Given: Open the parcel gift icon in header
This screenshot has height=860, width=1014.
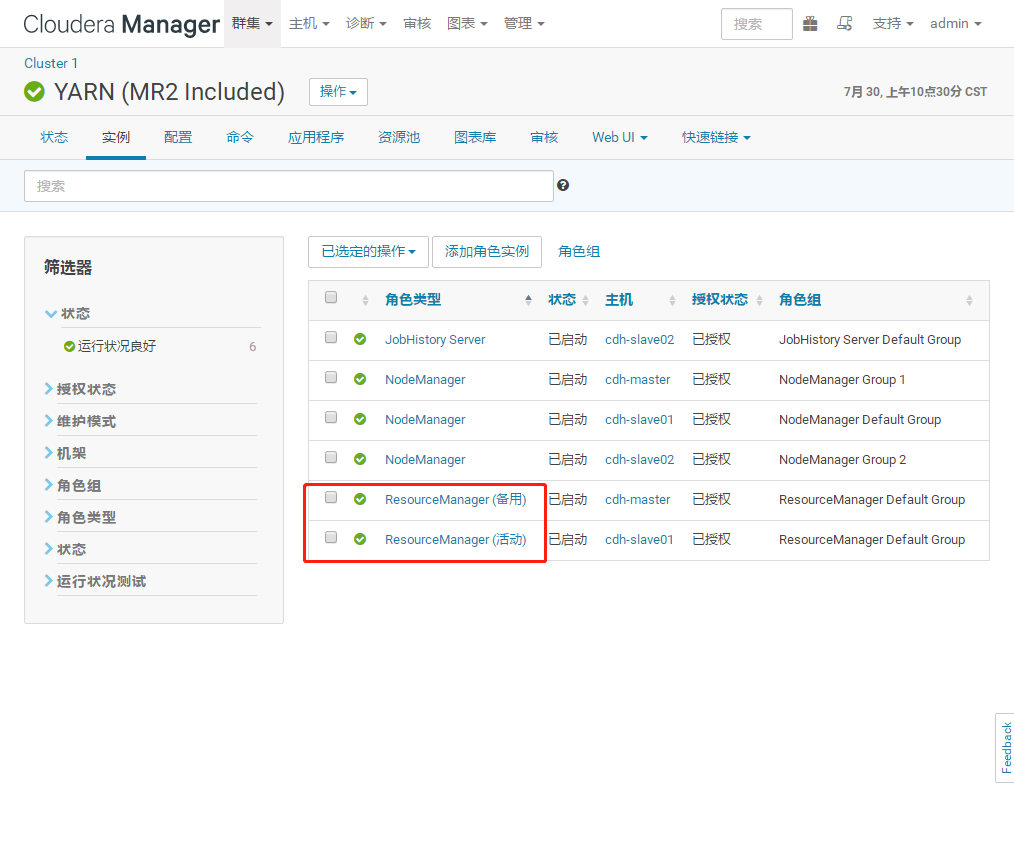Looking at the screenshot, I should coord(810,24).
